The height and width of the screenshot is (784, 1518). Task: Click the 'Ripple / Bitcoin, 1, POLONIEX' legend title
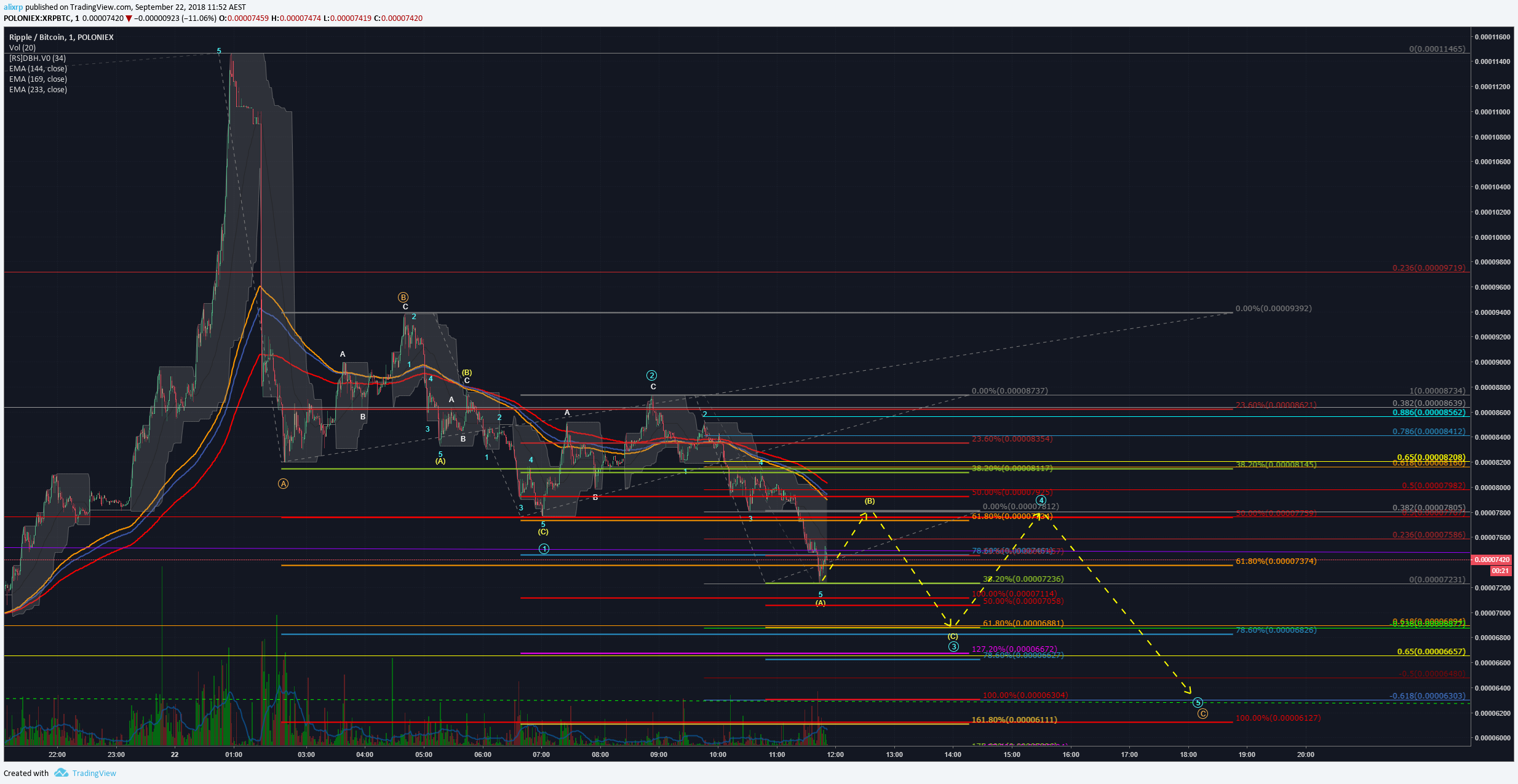click(62, 38)
